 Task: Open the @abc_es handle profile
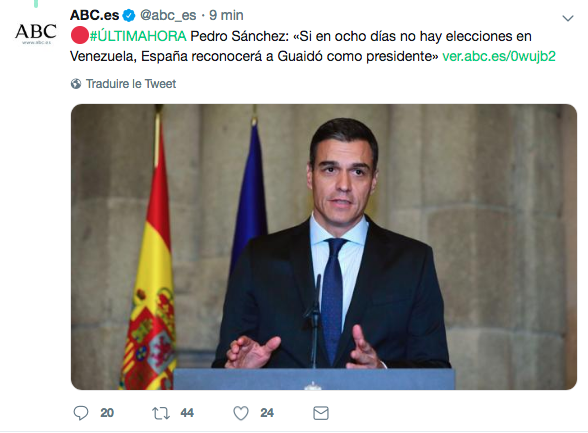tap(168, 16)
